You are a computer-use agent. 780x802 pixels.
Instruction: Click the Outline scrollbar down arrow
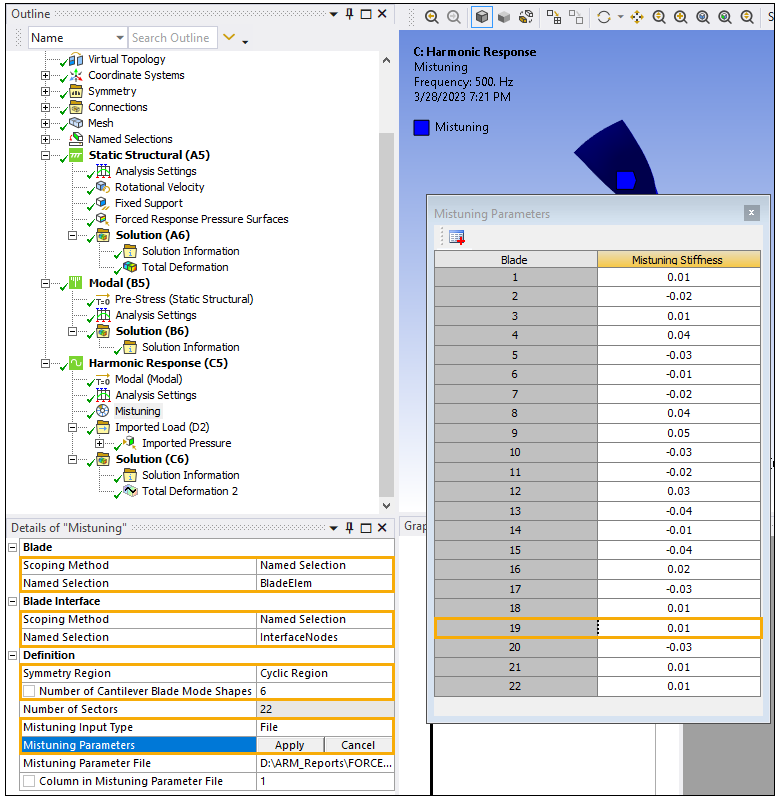386,505
